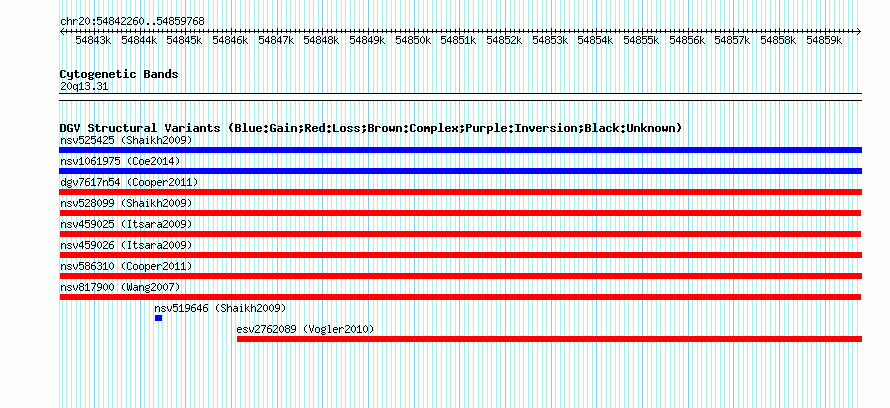Image resolution: width=890 pixels, height=408 pixels.
Task: Click the 54851k ruler tick label
Action: (459, 40)
